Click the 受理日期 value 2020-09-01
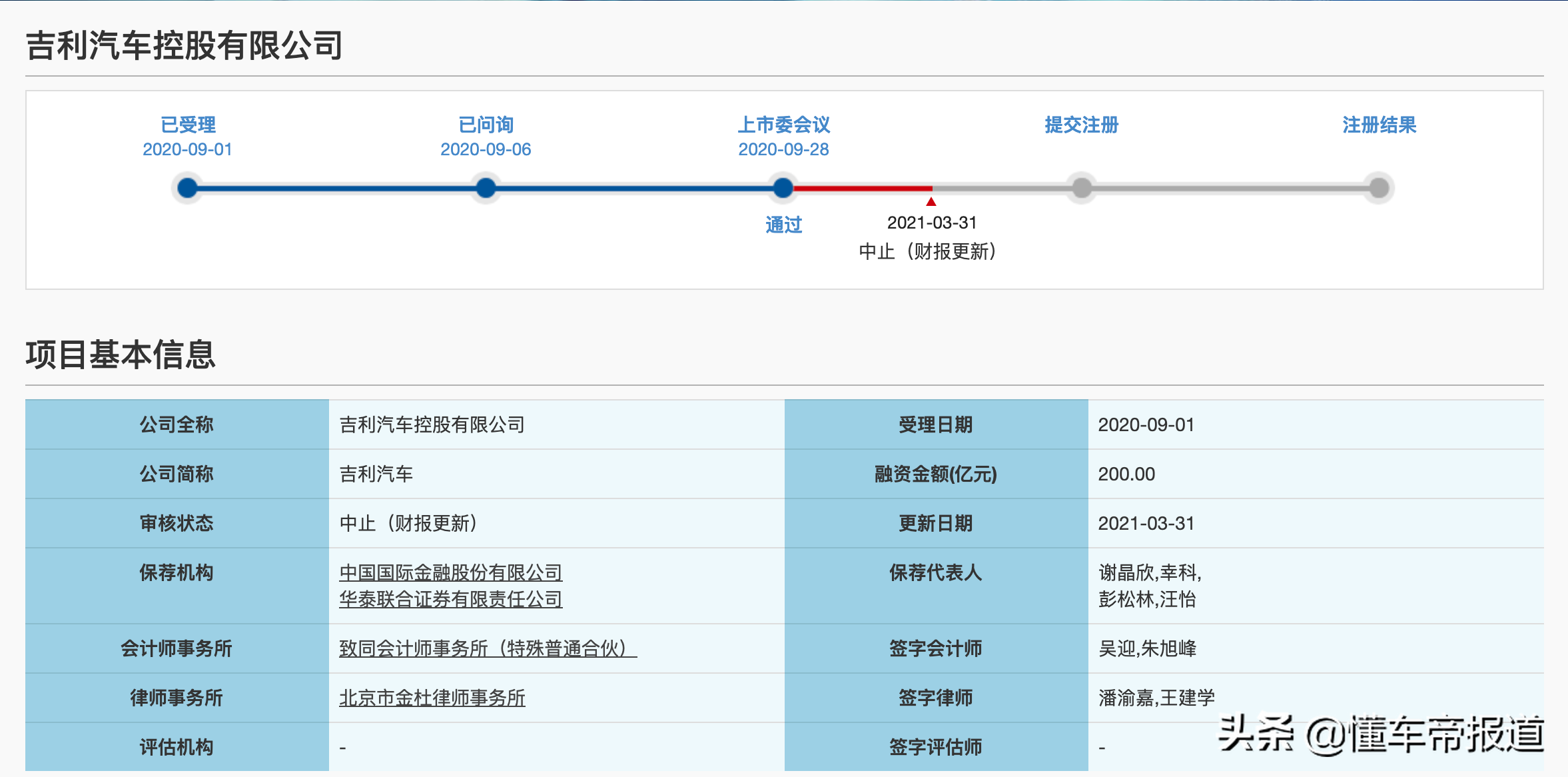This screenshot has width=1568, height=777. (1146, 424)
